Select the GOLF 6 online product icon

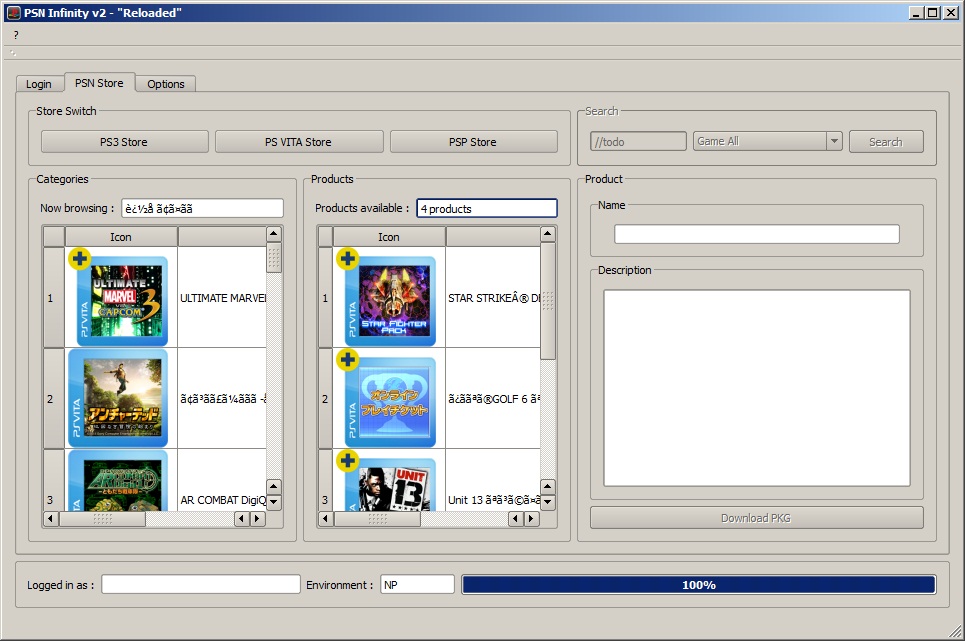tap(390, 402)
